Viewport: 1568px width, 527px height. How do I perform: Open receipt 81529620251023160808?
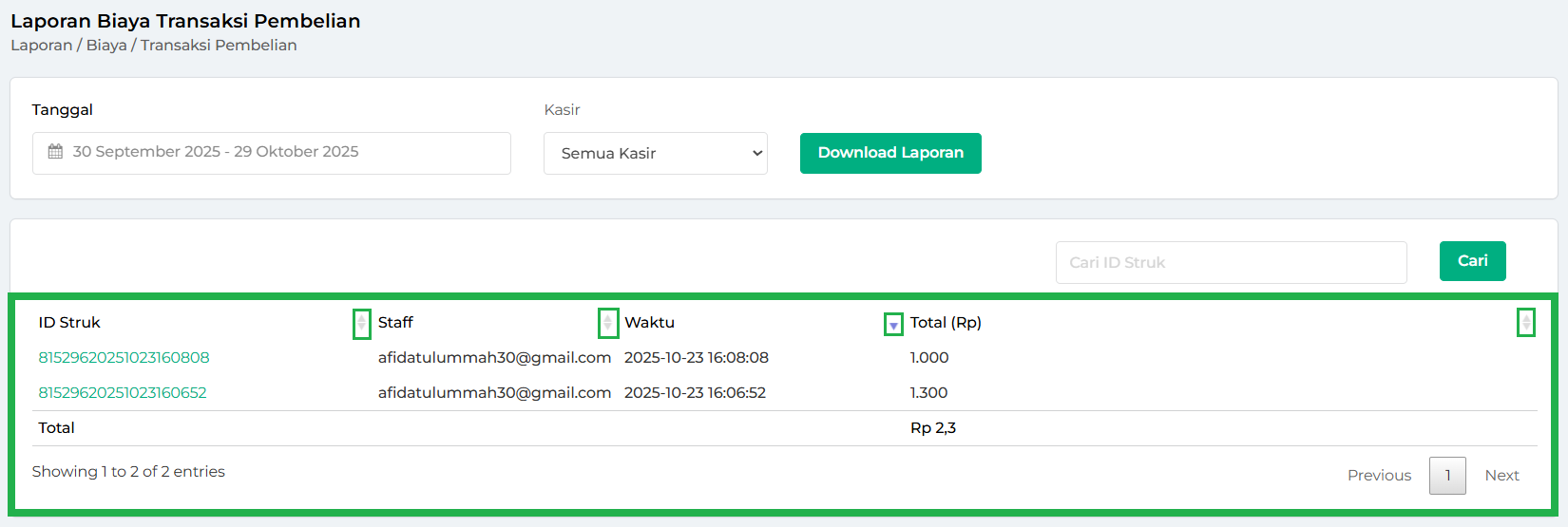click(x=124, y=358)
